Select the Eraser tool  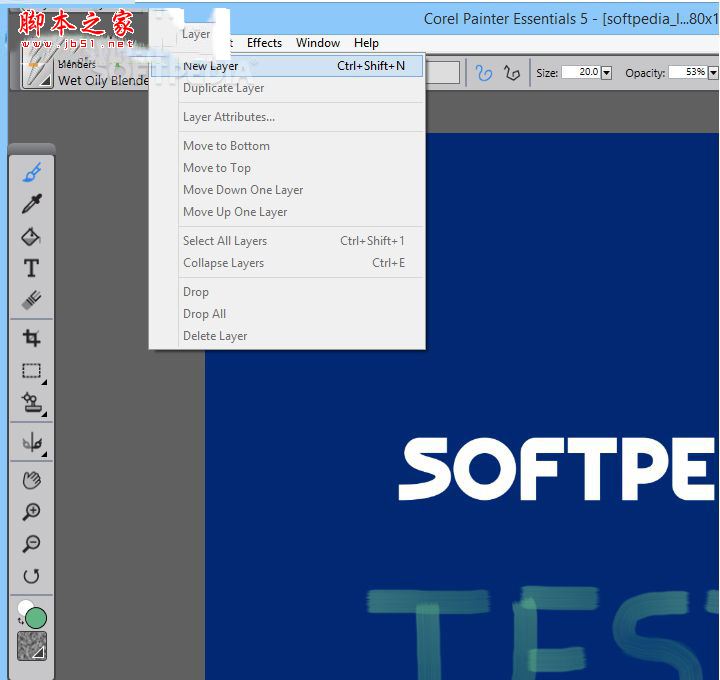pos(32,300)
